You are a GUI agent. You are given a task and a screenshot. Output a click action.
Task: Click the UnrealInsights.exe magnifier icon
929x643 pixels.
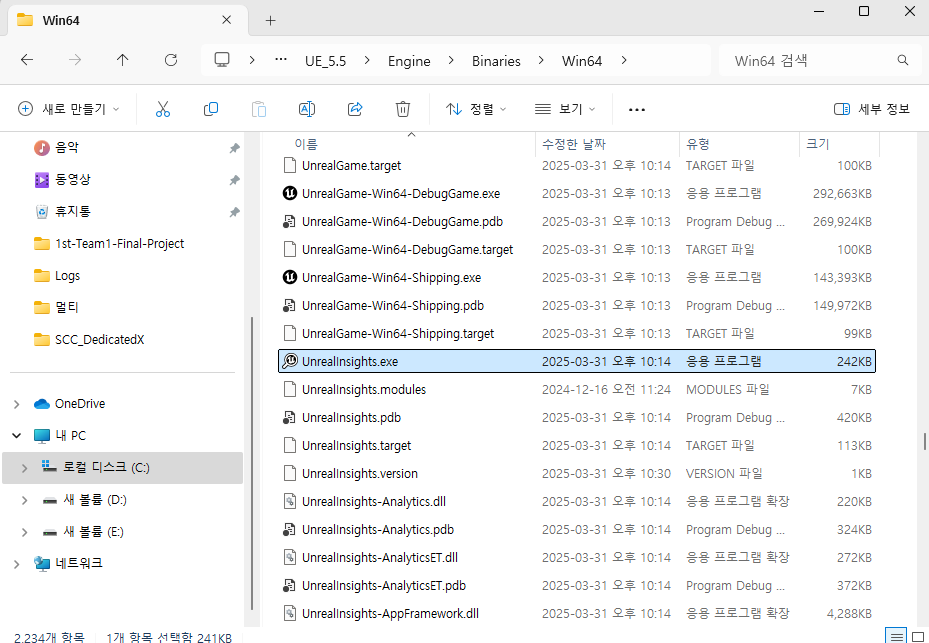[290, 361]
